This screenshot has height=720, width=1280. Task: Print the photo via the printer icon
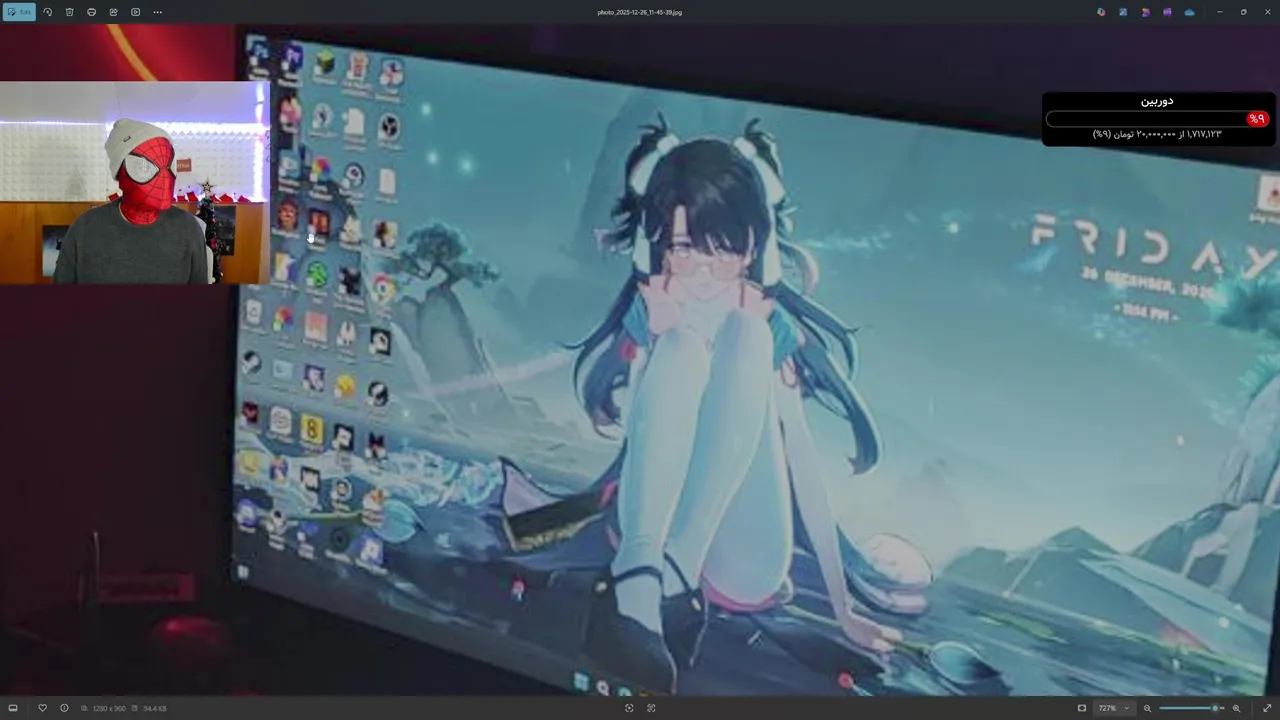pos(91,12)
